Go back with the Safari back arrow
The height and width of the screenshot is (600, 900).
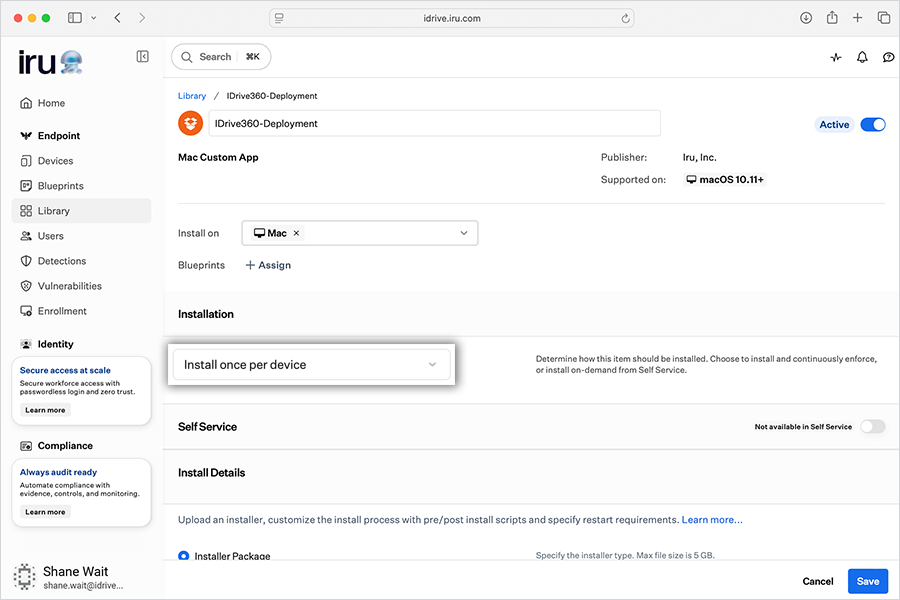(x=118, y=18)
